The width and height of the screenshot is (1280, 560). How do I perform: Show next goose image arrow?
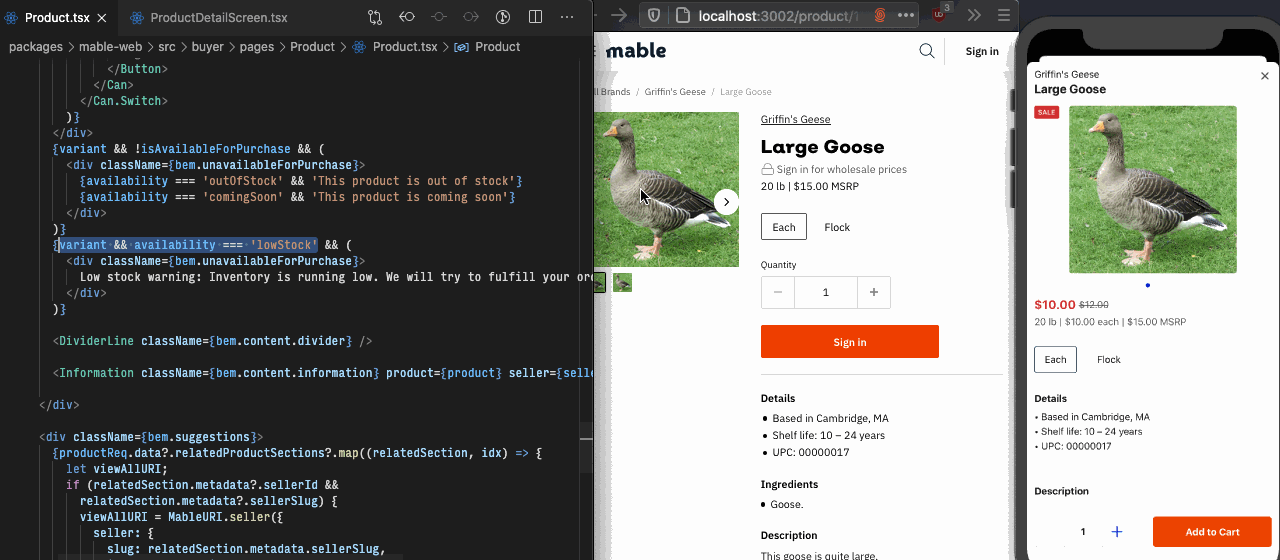point(727,202)
